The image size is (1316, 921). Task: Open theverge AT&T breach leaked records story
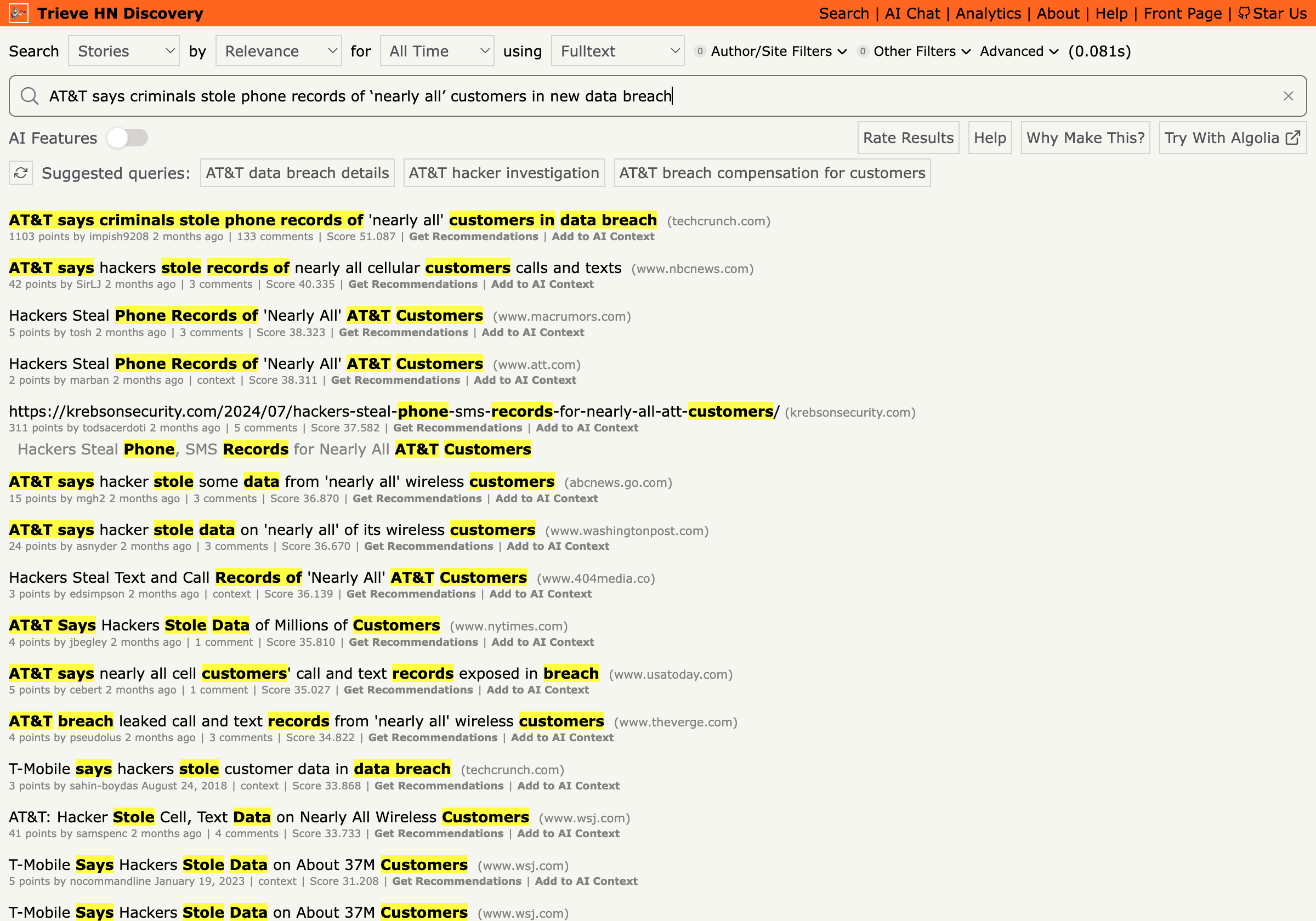306,720
